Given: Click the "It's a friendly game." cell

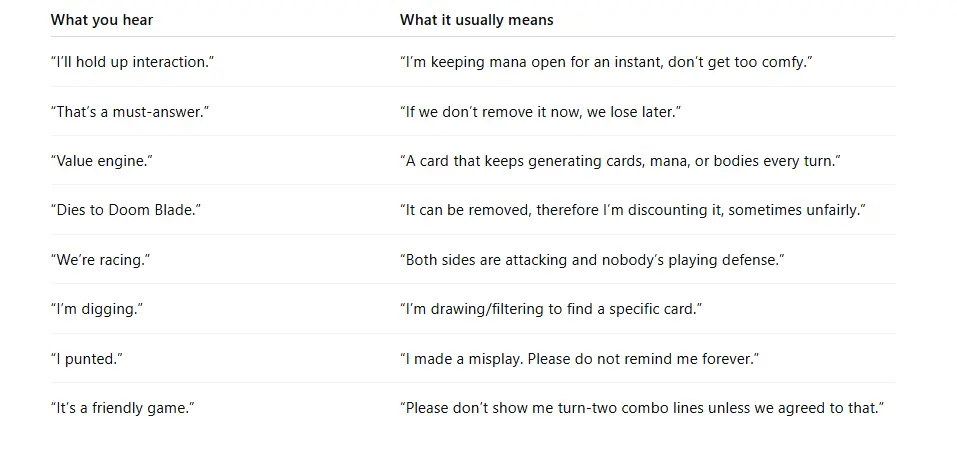Looking at the screenshot, I should pyautogui.click(x=122, y=408).
